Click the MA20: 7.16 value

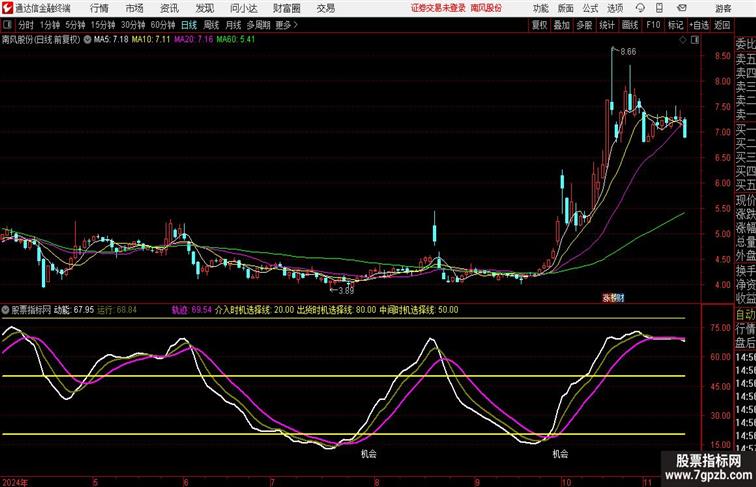click(193, 40)
